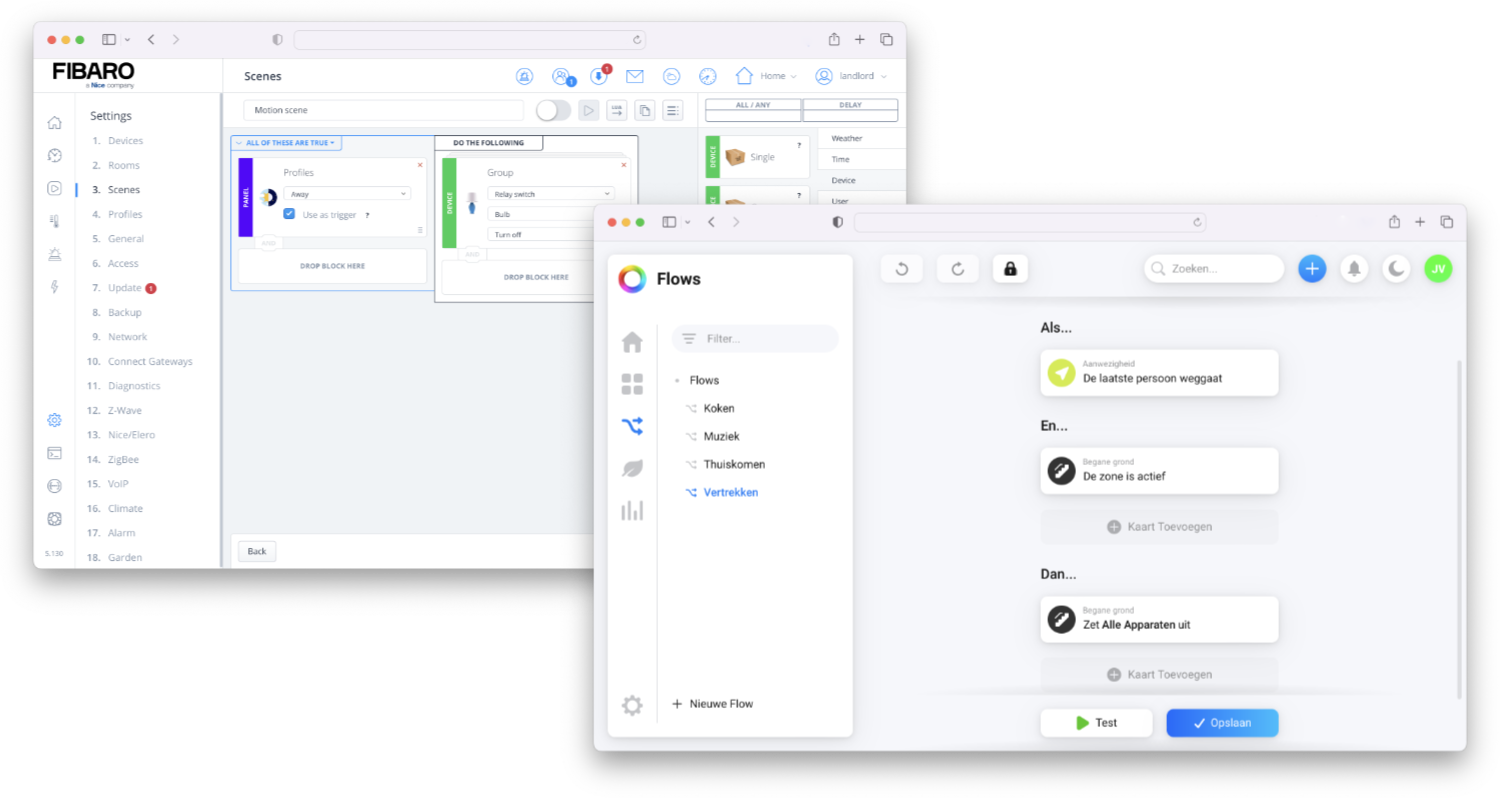
Task: Click the Back button in FIBARO window
Action: pyautogui.click(x=257, y=551)
